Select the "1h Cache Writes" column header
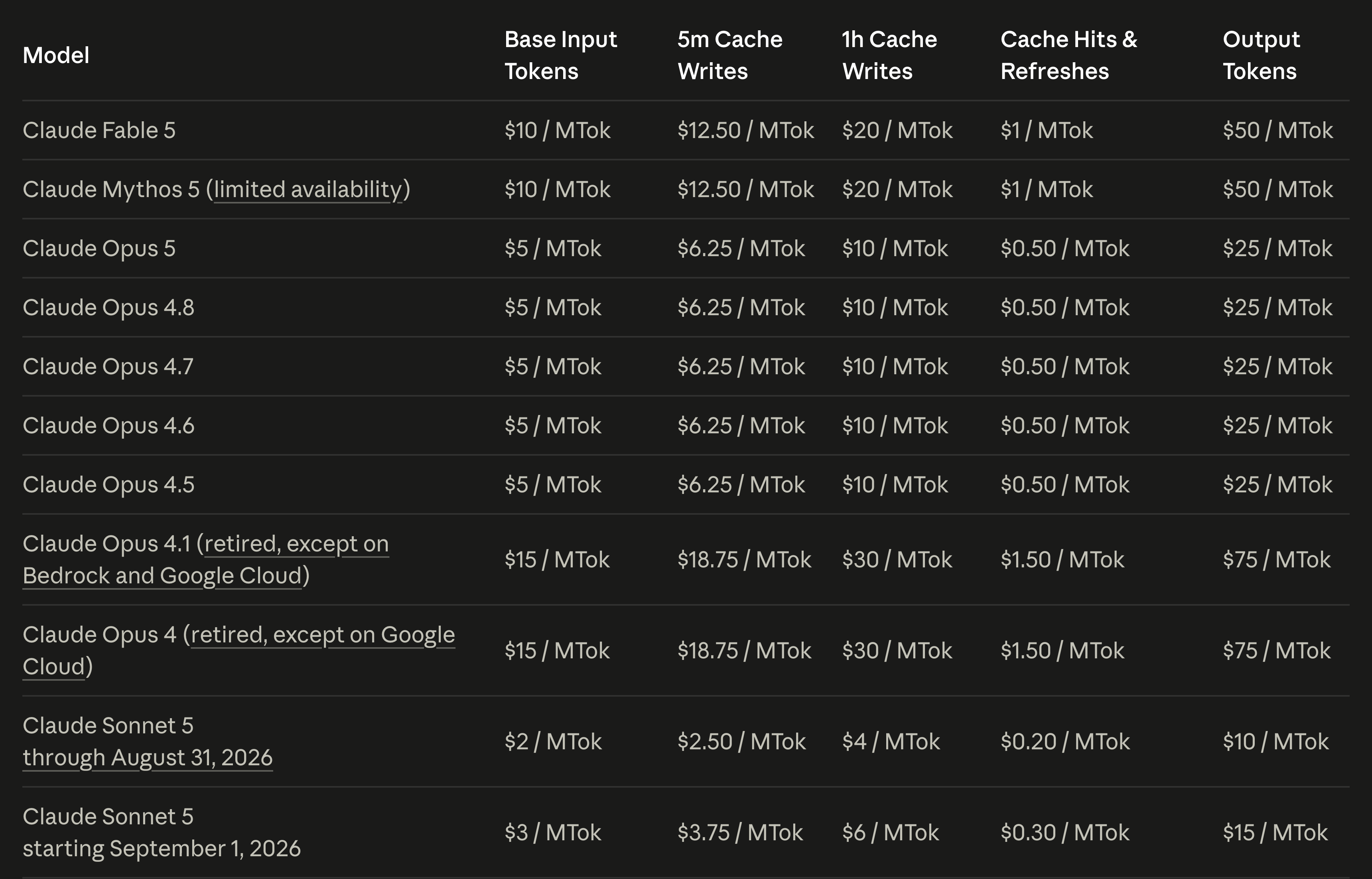This screenshot has width=1372, height=879. point(889,55)
